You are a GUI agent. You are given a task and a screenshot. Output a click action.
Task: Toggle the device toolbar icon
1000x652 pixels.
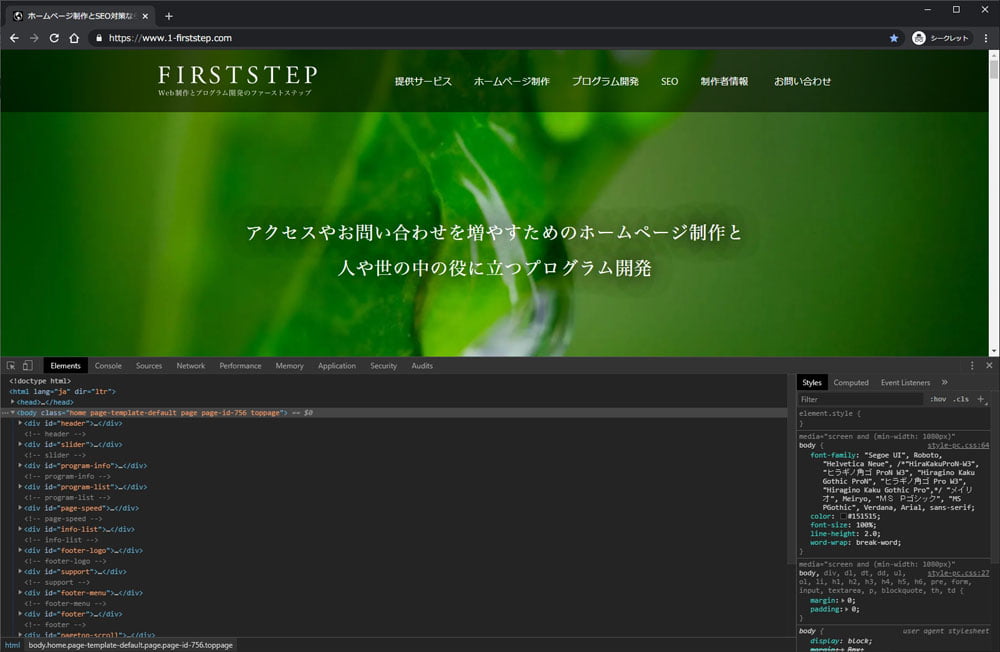tap(27, 366)
